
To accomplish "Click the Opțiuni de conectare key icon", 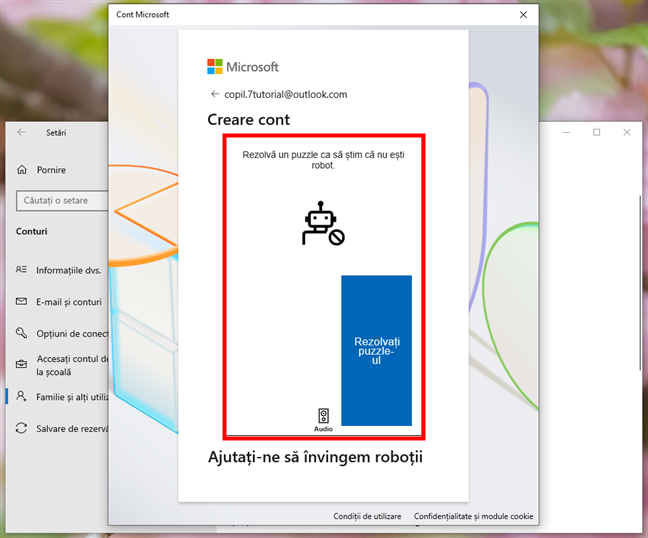I will tap(22, 334).
